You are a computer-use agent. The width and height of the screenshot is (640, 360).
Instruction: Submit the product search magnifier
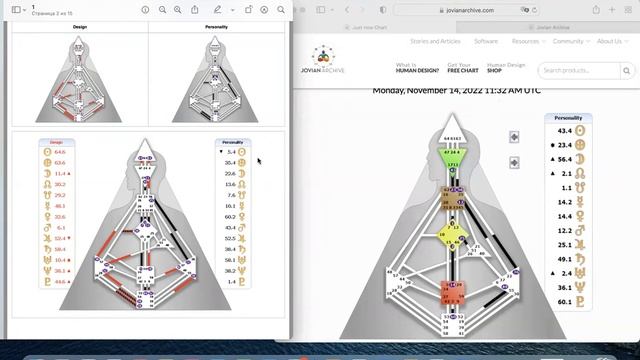[627, 71]
